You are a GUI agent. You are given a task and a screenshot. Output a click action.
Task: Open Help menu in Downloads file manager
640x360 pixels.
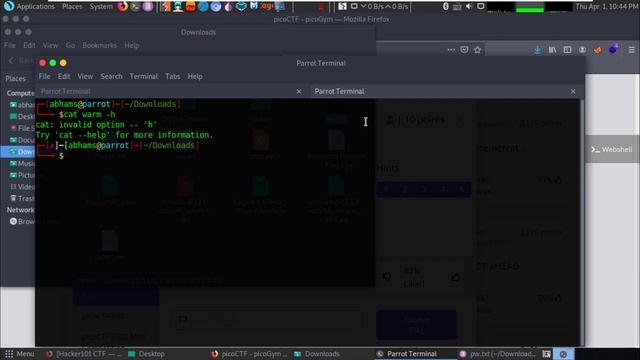coord(132,45)
